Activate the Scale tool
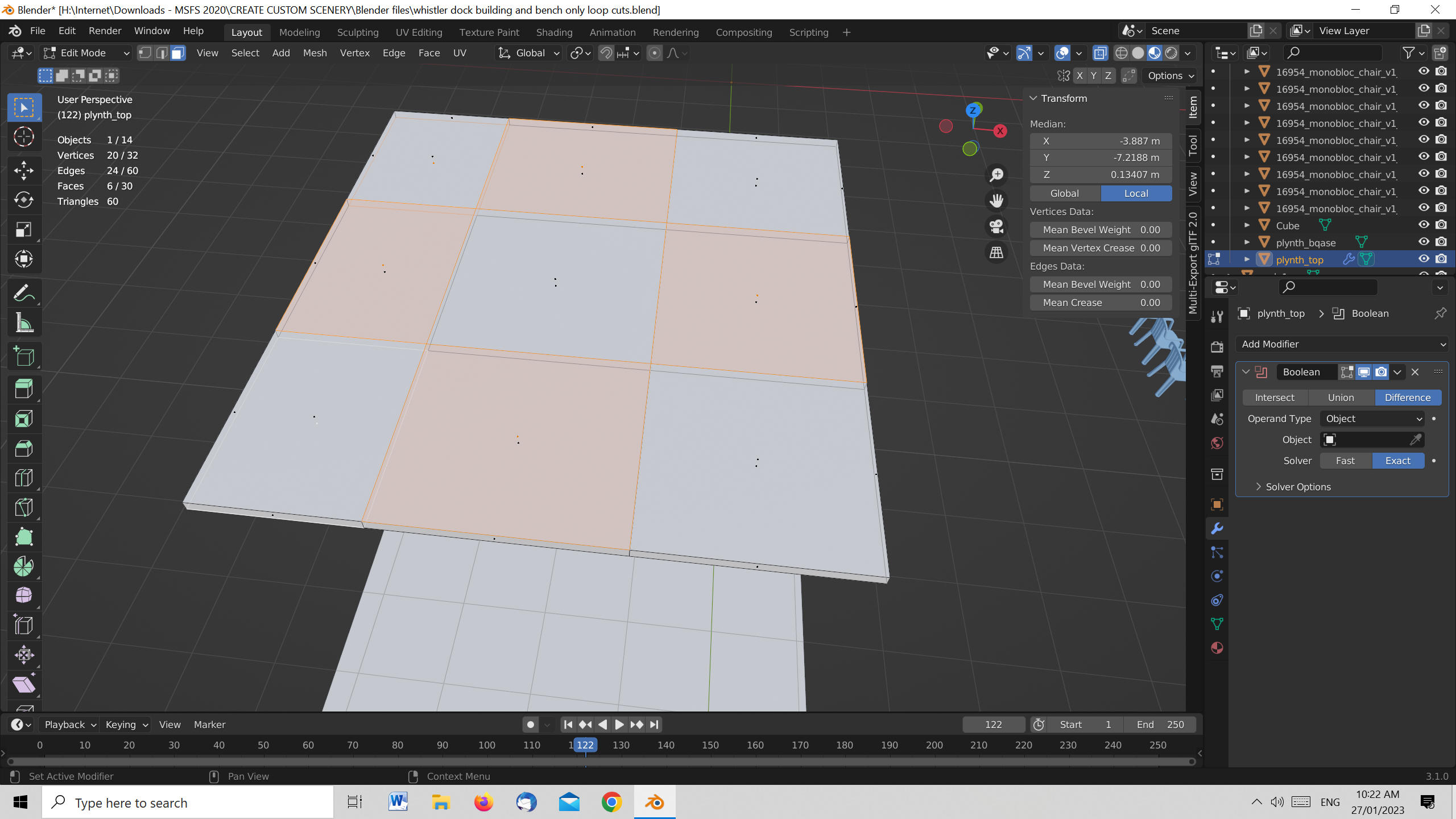1456x819 pixels. [24, 229]
